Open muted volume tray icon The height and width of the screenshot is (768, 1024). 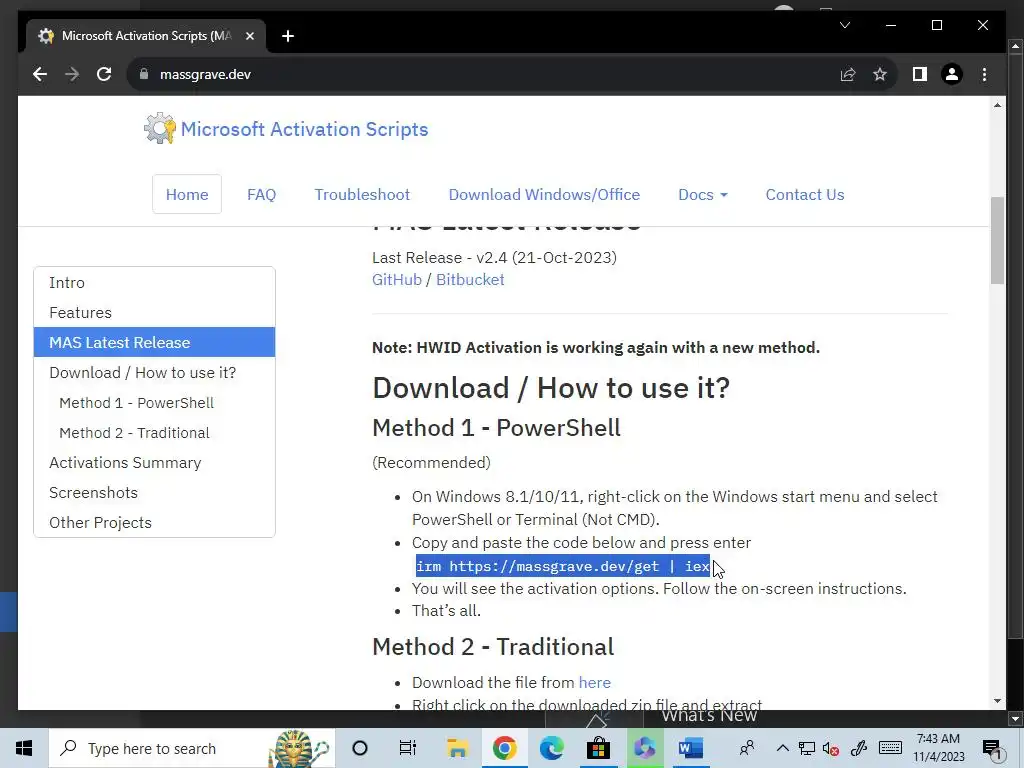click(x=831, y=748)
